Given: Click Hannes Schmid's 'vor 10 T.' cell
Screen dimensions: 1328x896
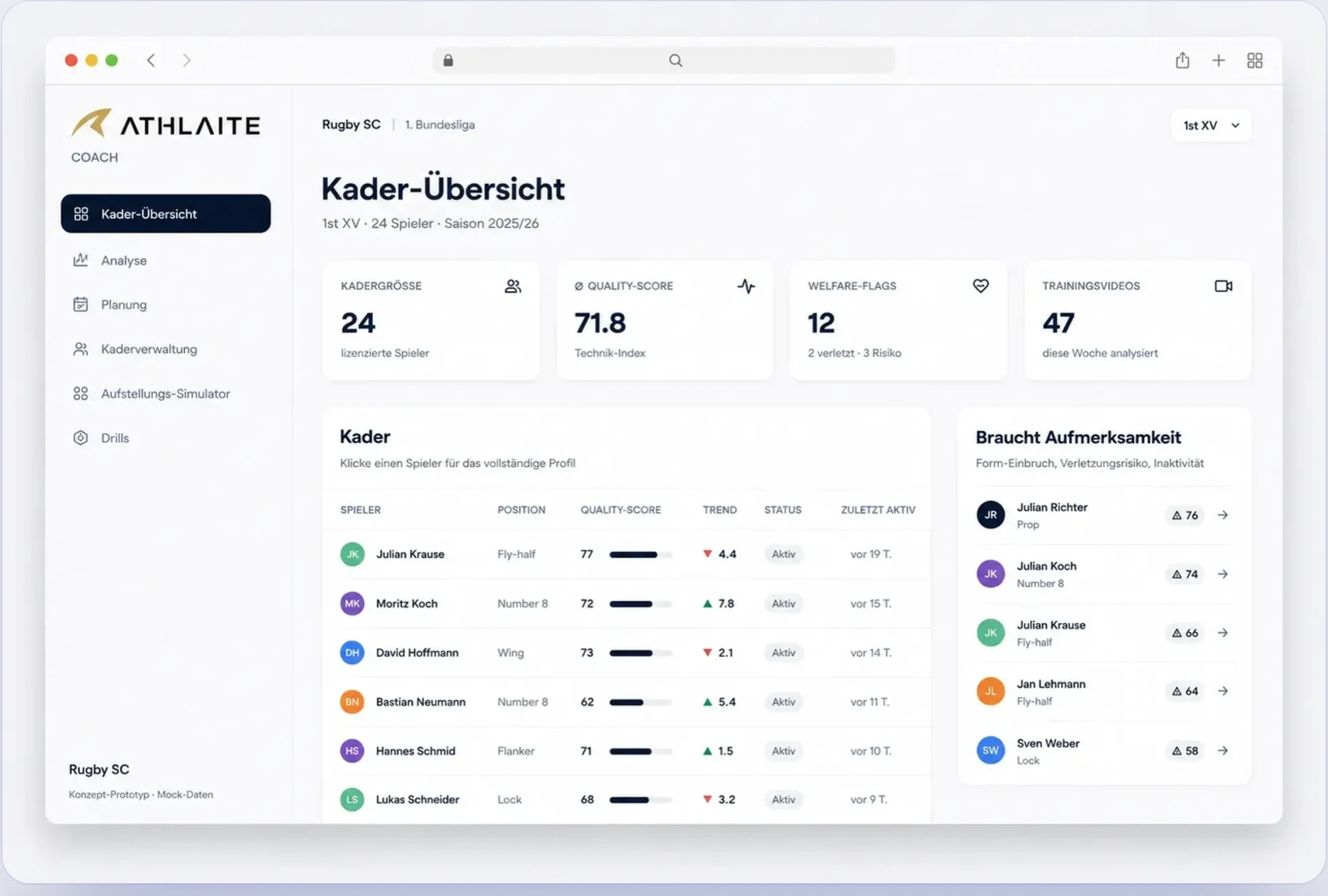Looking at the screenshot, I should tap(871, 751).
